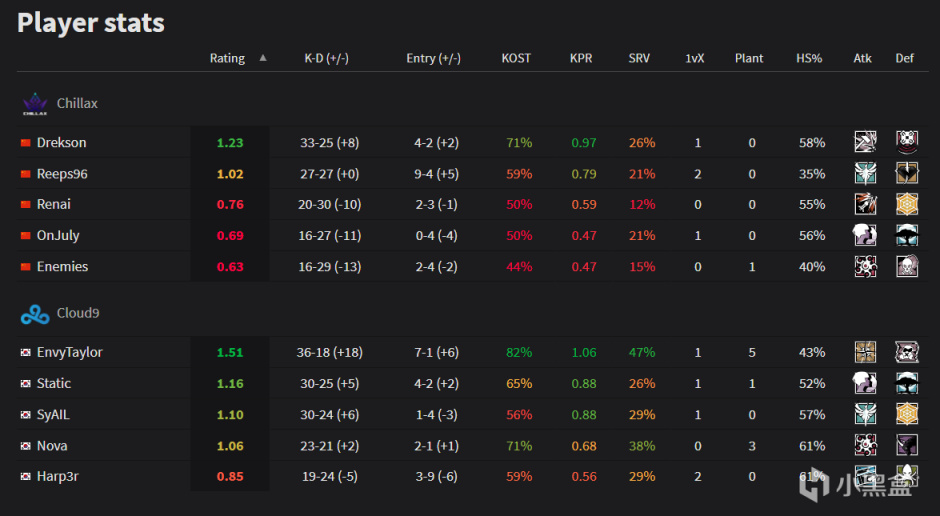This screenshot has height=516, width=940.
Task: Sort the table by Rating column
Action: coord(227,58)
